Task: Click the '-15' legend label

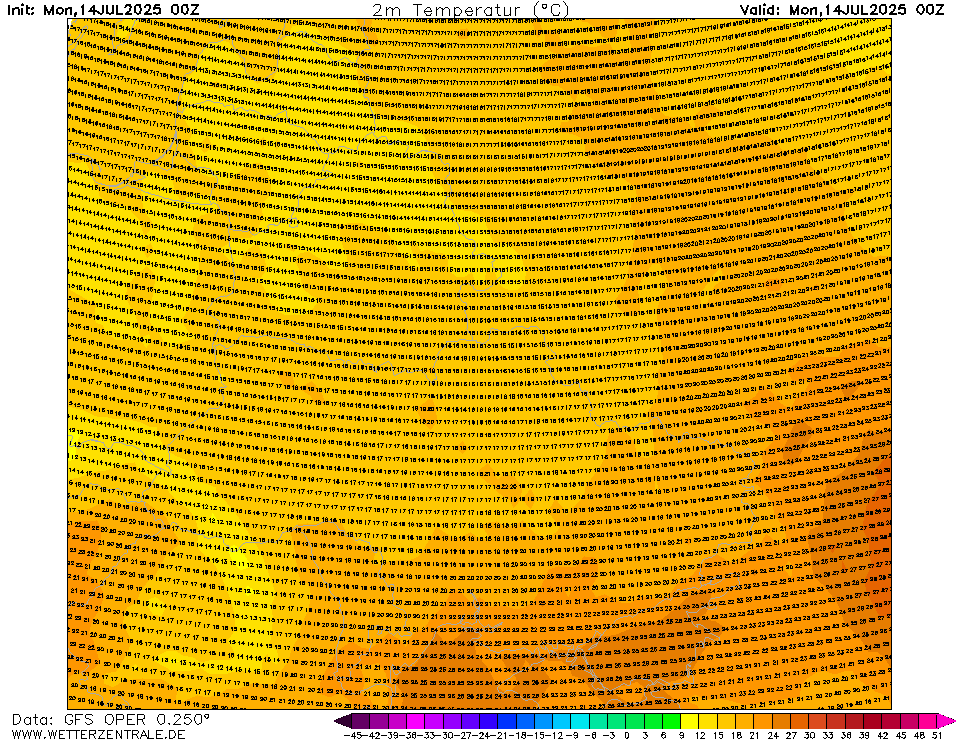Action: coord(535,735)
